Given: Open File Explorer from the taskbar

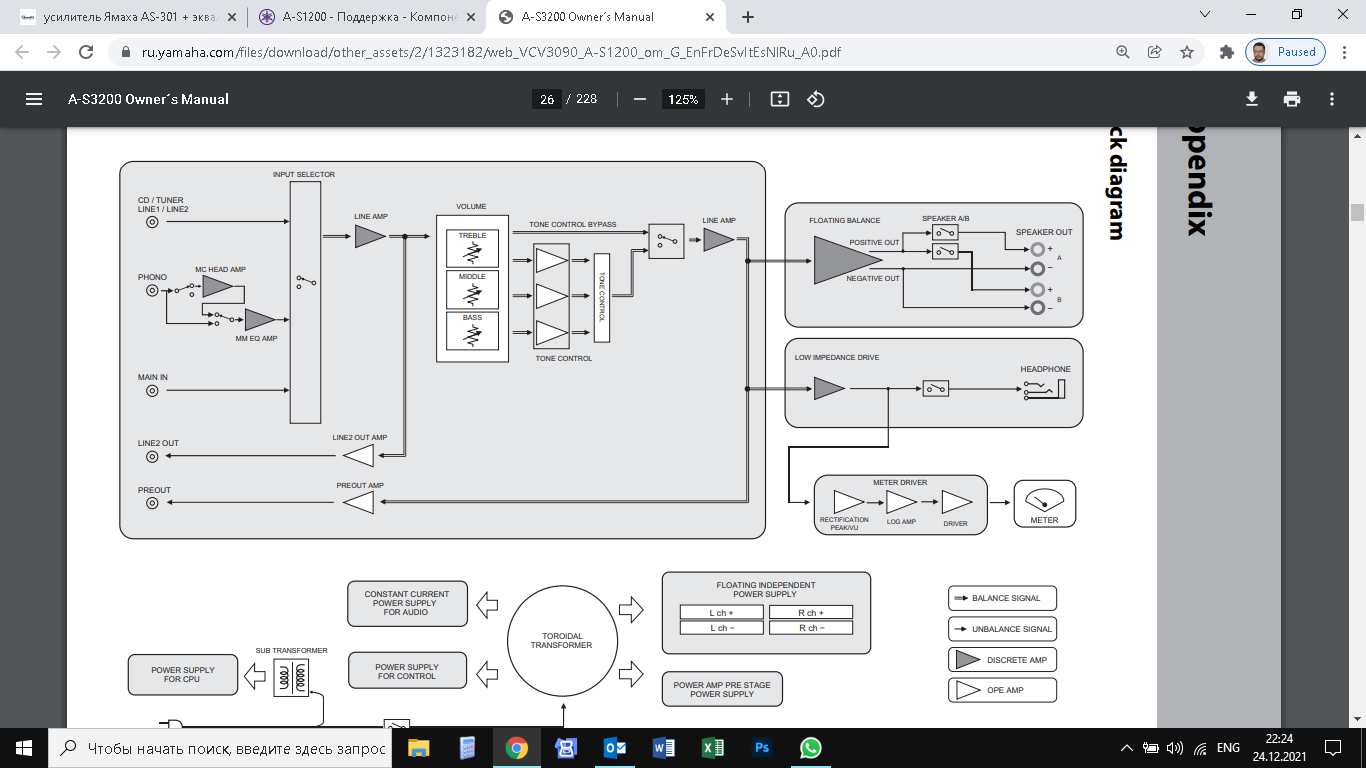Looking at the screenshot, I should 418,747.
